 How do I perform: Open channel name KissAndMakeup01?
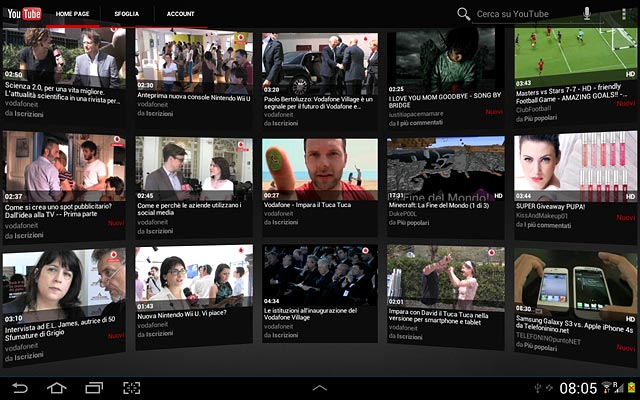pos(542,216)
